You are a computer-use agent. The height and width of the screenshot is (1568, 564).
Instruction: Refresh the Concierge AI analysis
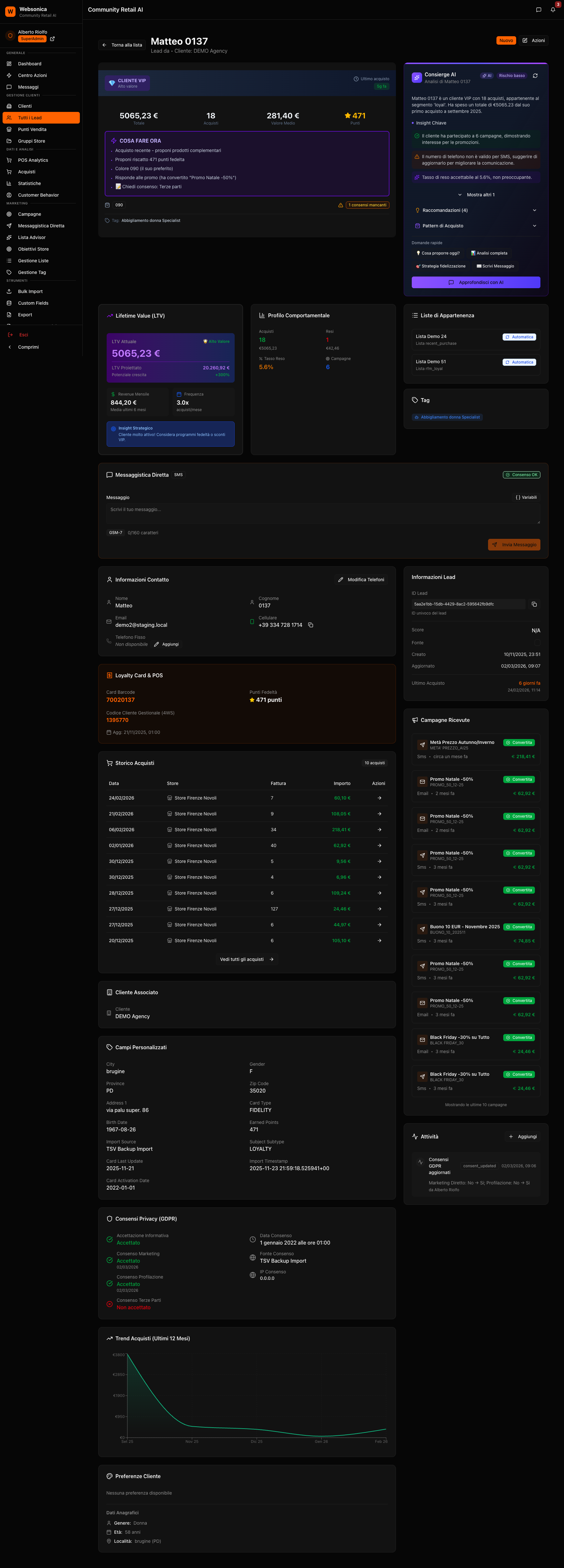pyautogui.click(x=535, y=76)
